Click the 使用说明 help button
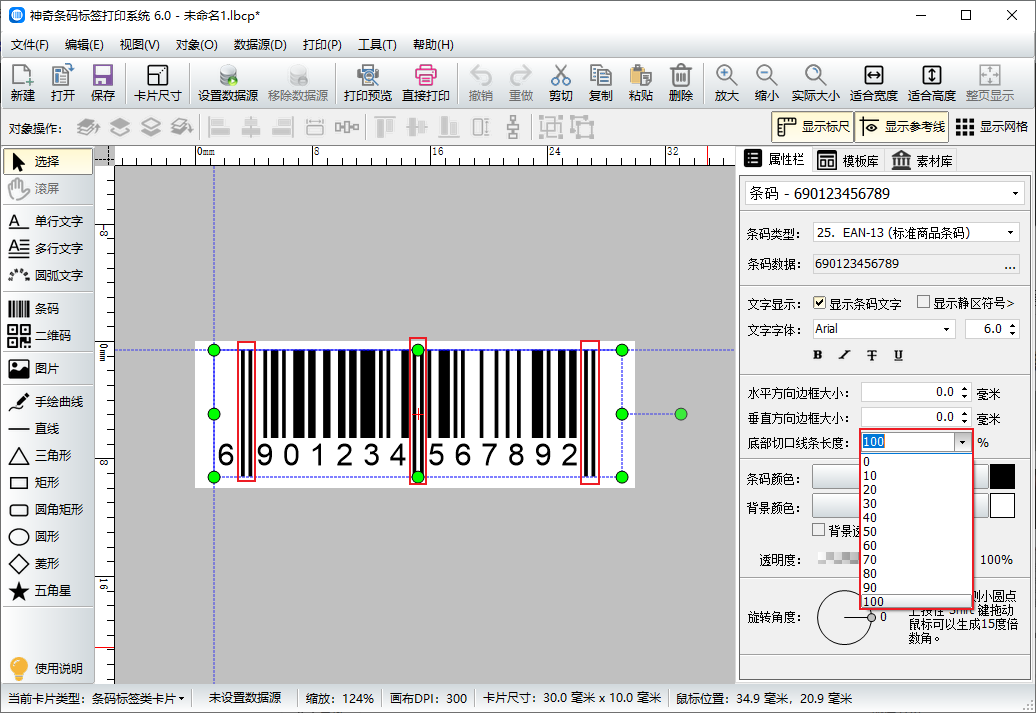Screen dimensions: 1036x713 coord(47,668)
